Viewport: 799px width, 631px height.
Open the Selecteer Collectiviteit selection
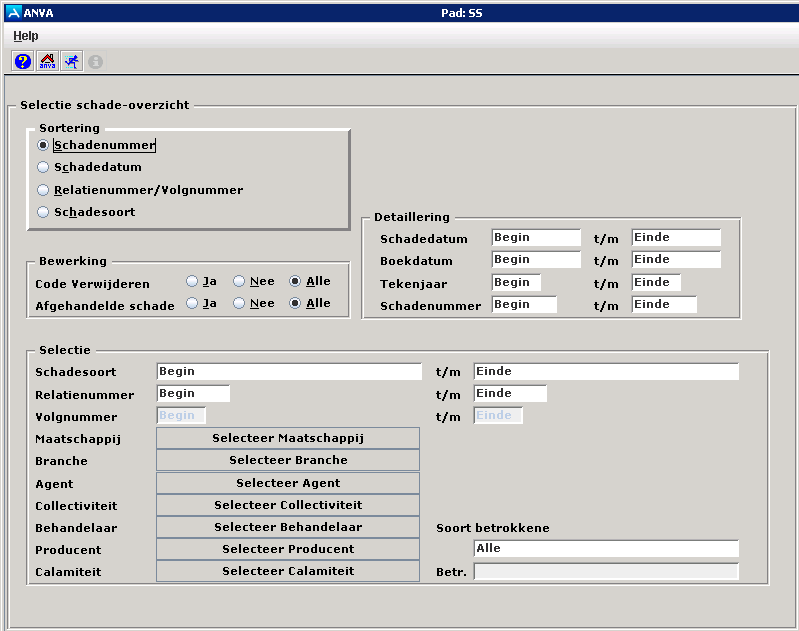coord(288,505)
